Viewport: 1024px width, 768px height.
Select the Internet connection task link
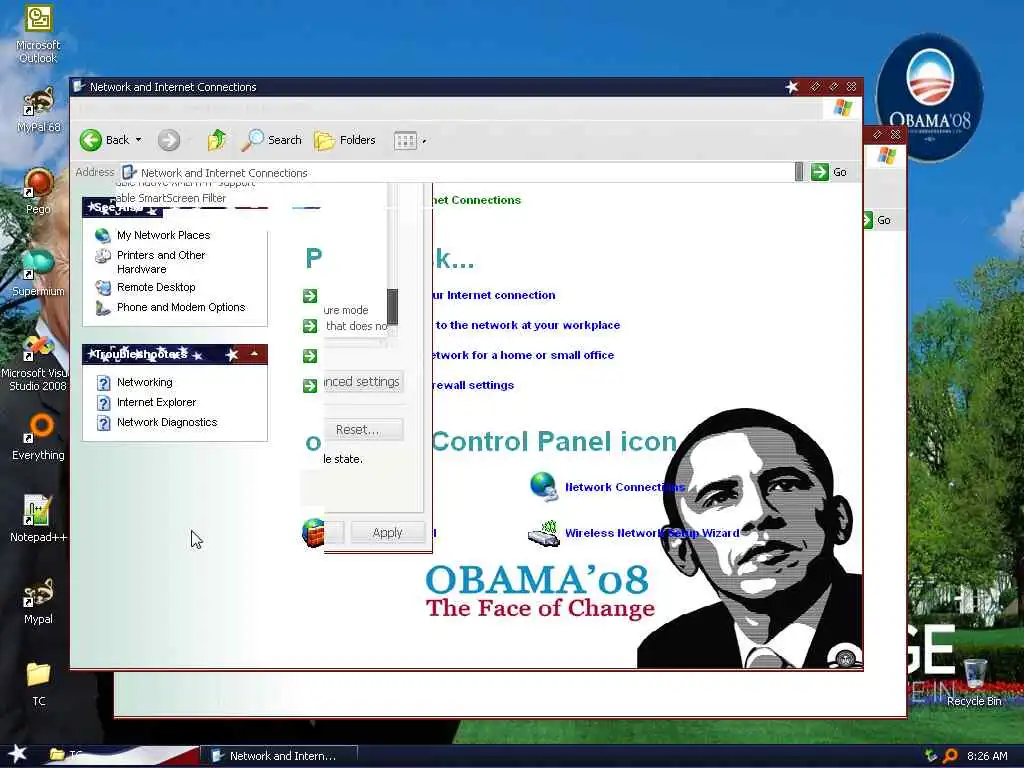494,295
